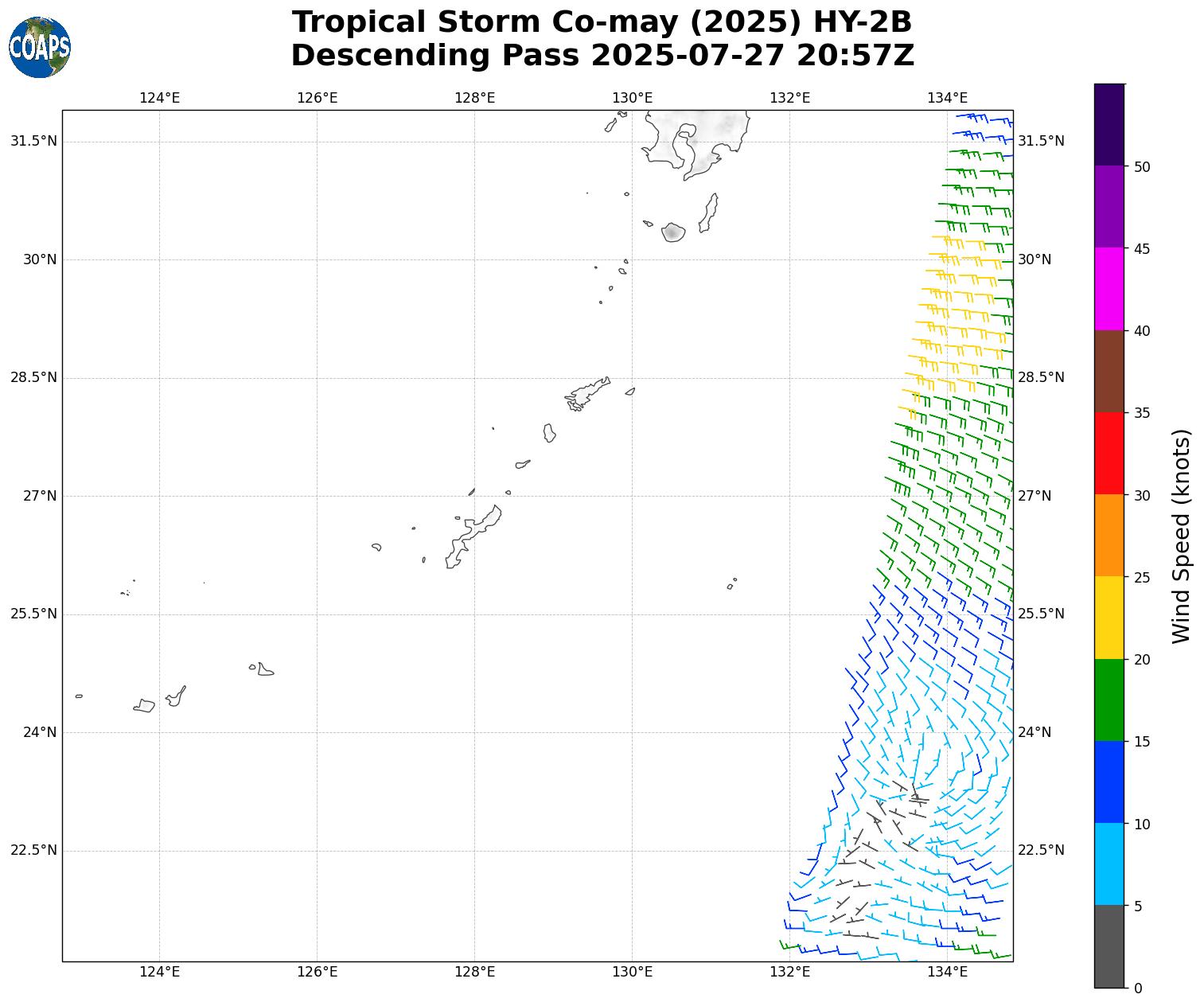Click the yellow 20-25 knot colorbar segment
1204x1006 pixels.
(1109, 618)
